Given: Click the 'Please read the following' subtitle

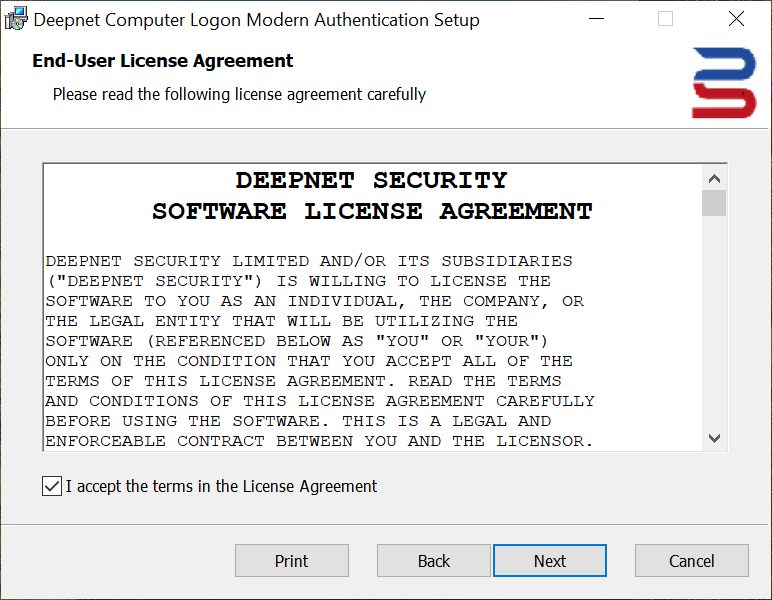Looking at the screenshot, I should coord(239,95).
